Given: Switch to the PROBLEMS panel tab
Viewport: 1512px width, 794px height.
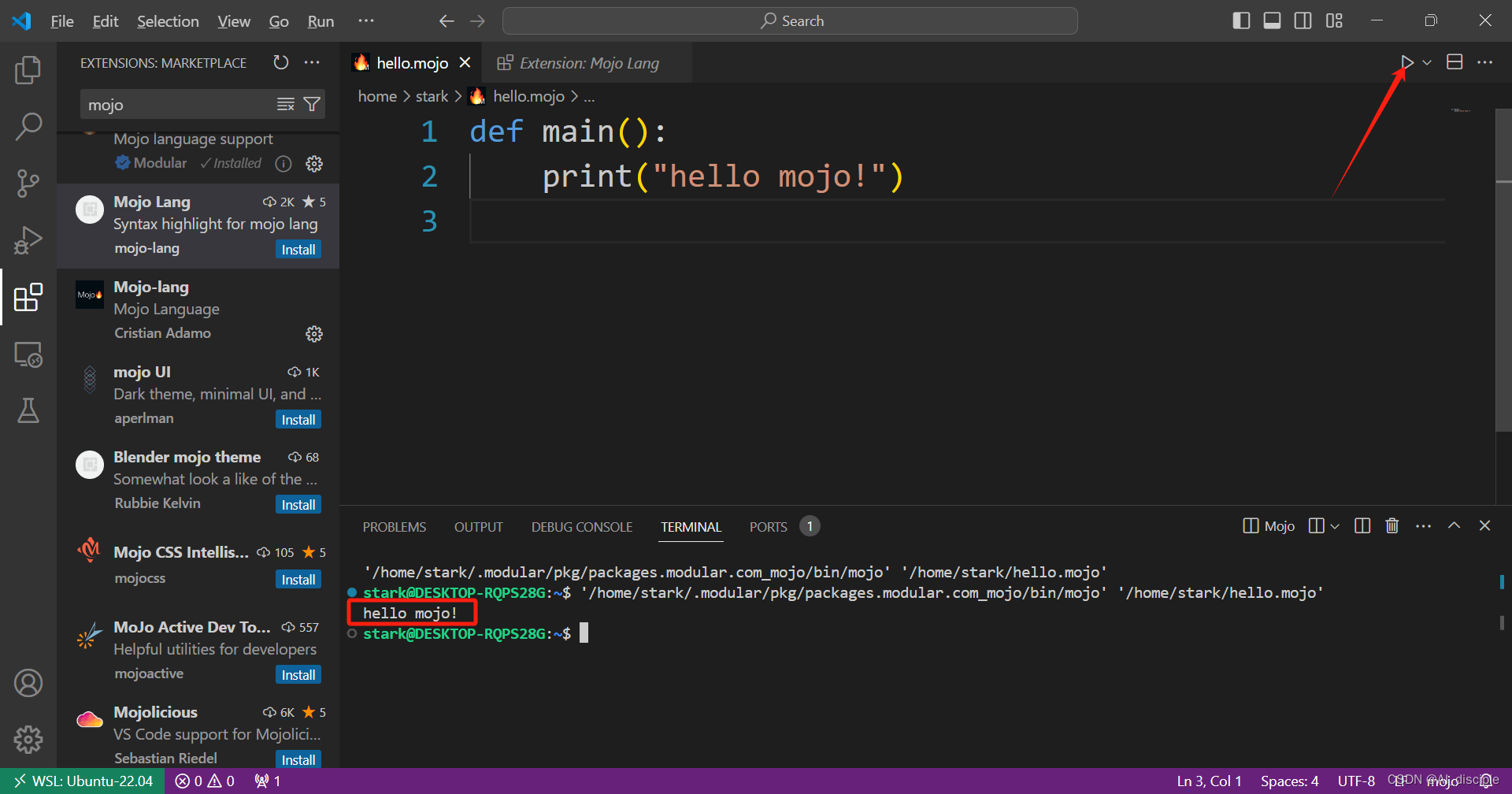Looking at the screenshot, I should pyautogui.click(x=394, y=527).
